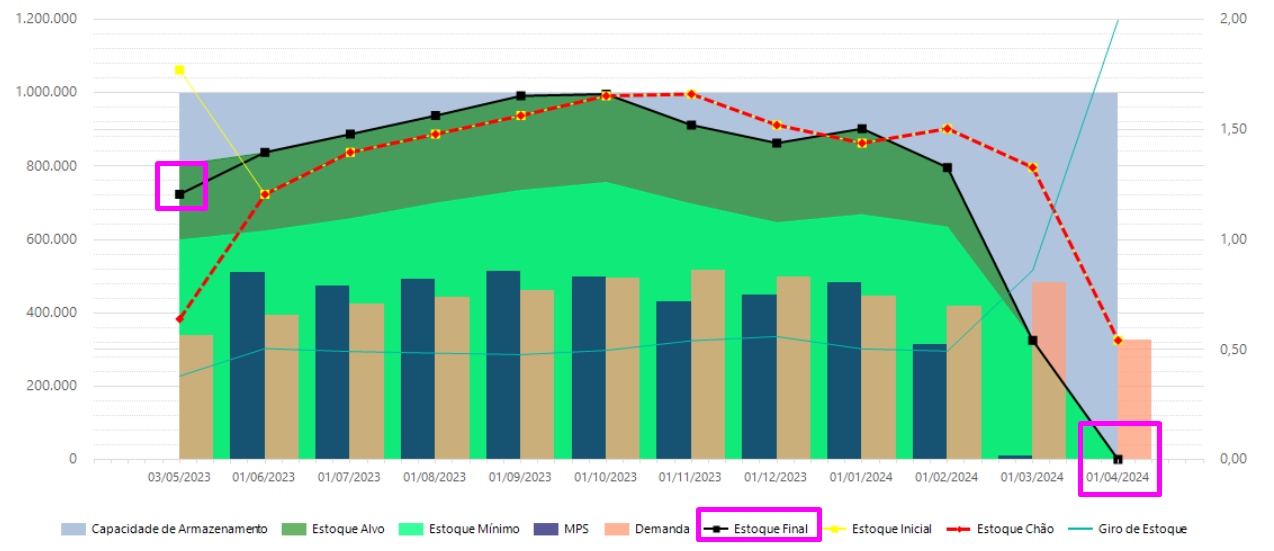
Task: Select the Estoque Final point at 03/05/2023
Action: [x=180, y=195]
